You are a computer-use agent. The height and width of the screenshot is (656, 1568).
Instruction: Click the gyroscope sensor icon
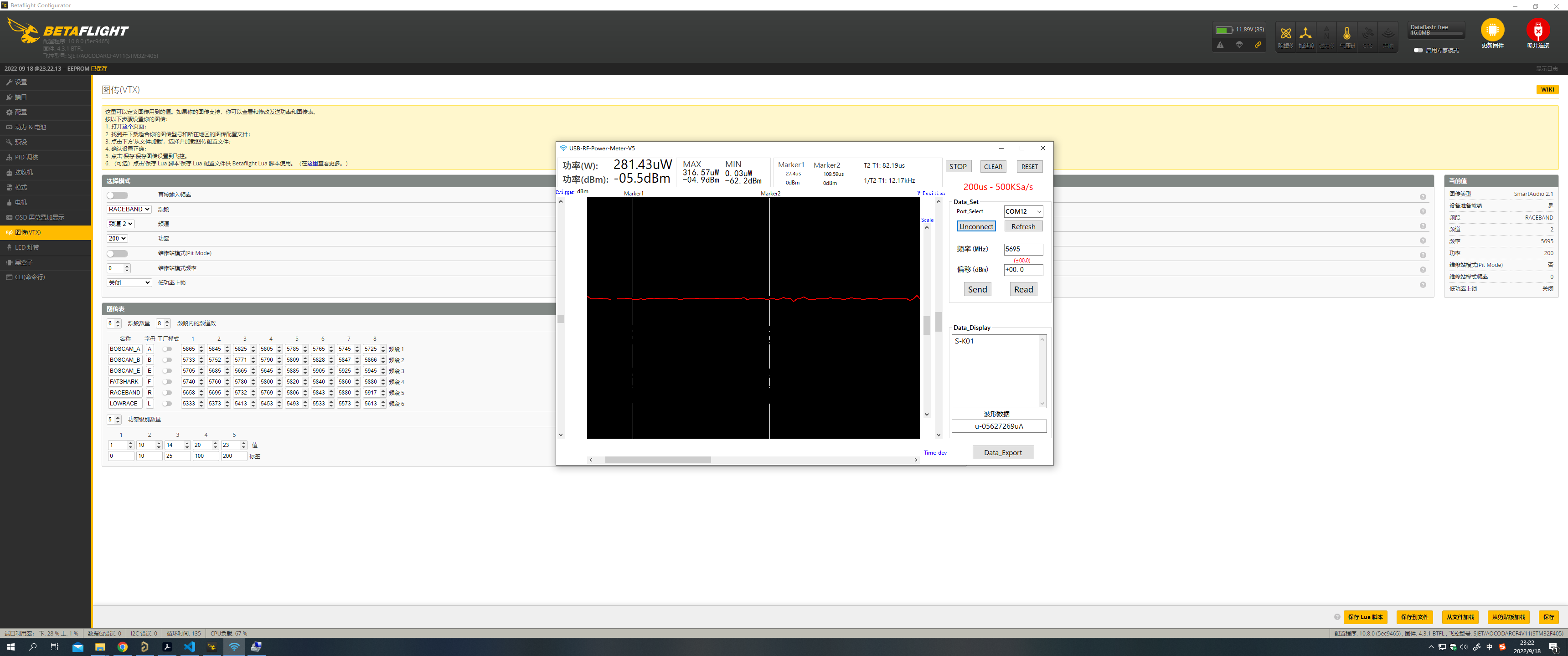[1285, 34]
